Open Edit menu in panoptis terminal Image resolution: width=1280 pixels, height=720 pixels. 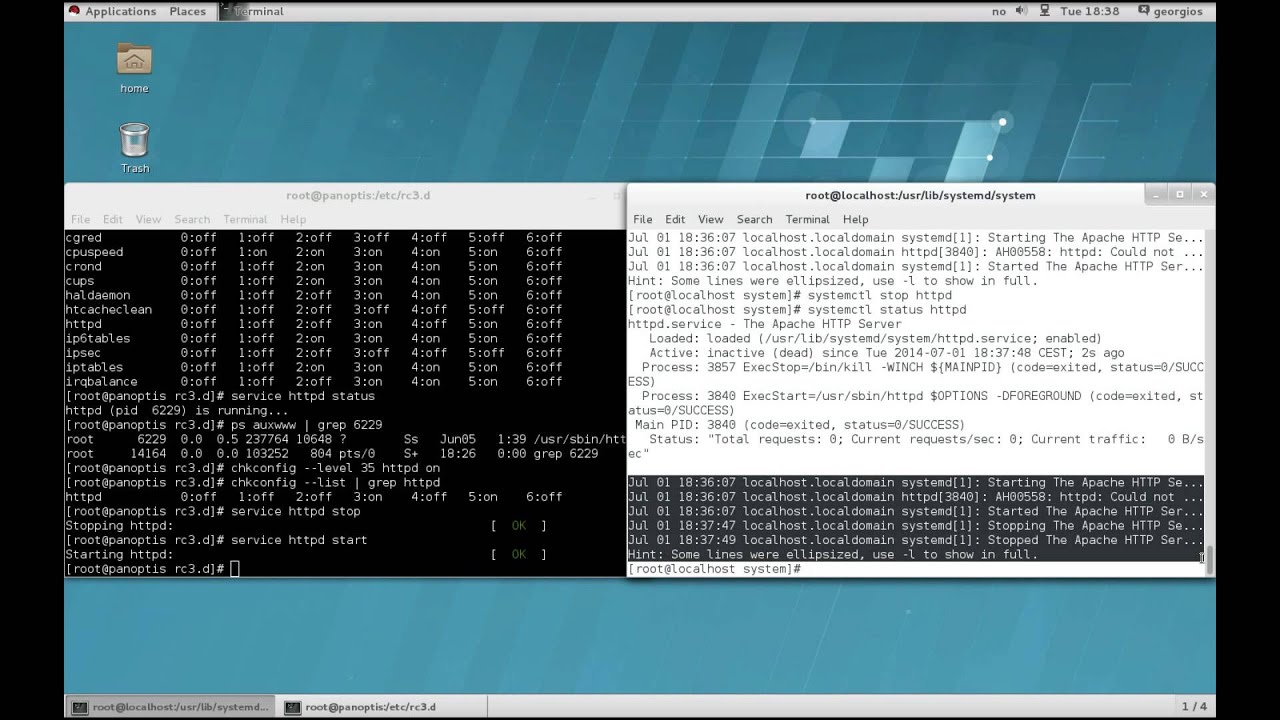click(x=112, y=219)
